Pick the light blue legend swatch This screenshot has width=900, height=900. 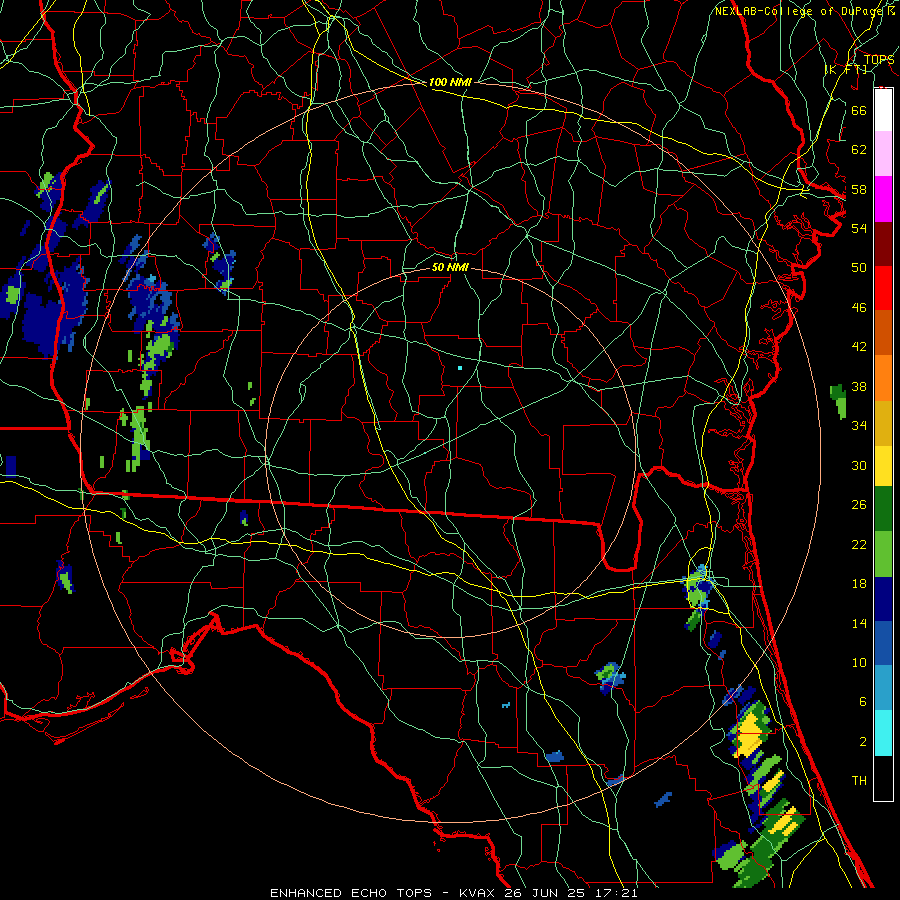883,688
